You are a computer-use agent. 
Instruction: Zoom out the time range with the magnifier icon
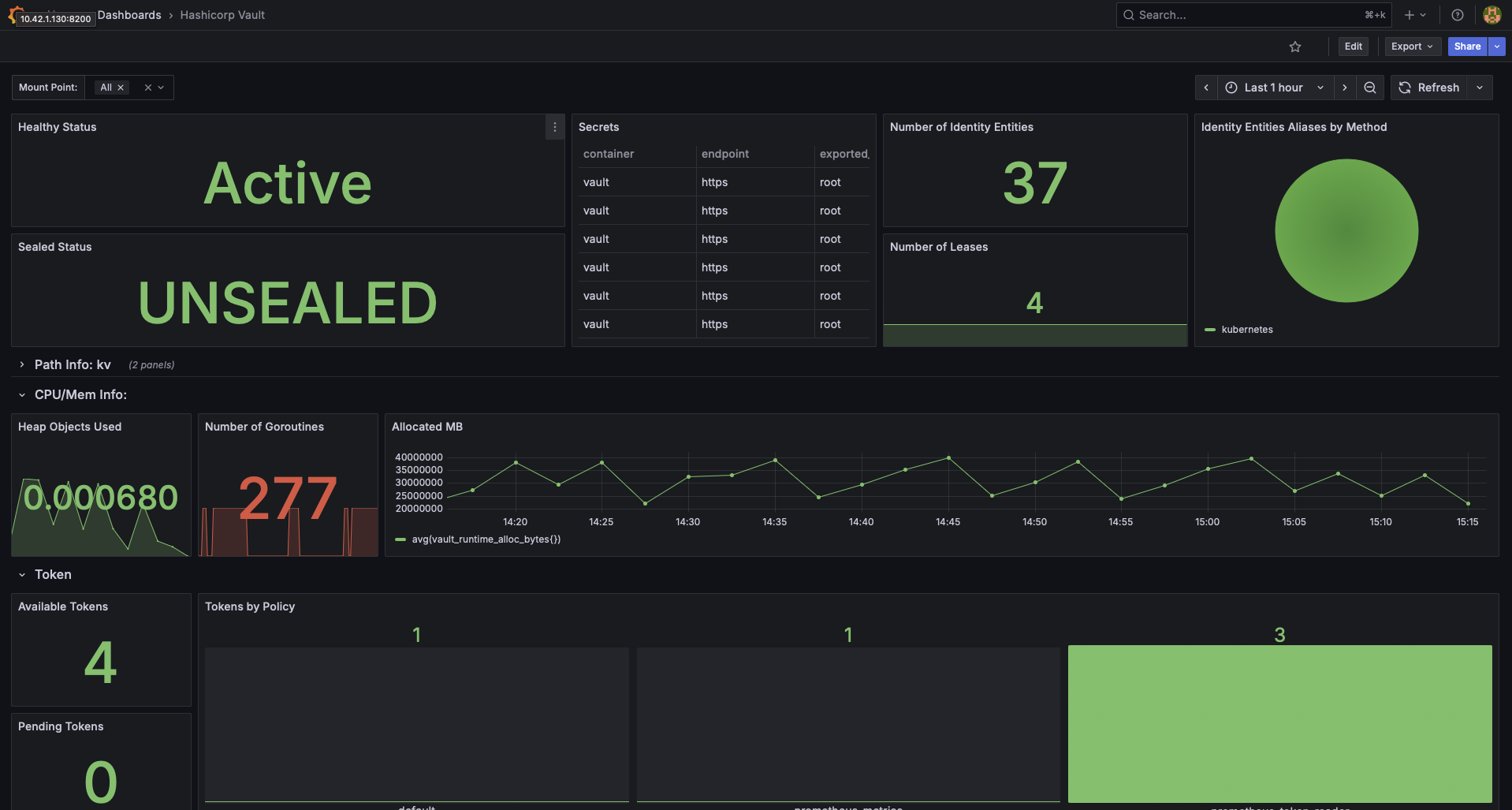point(1370,88)
